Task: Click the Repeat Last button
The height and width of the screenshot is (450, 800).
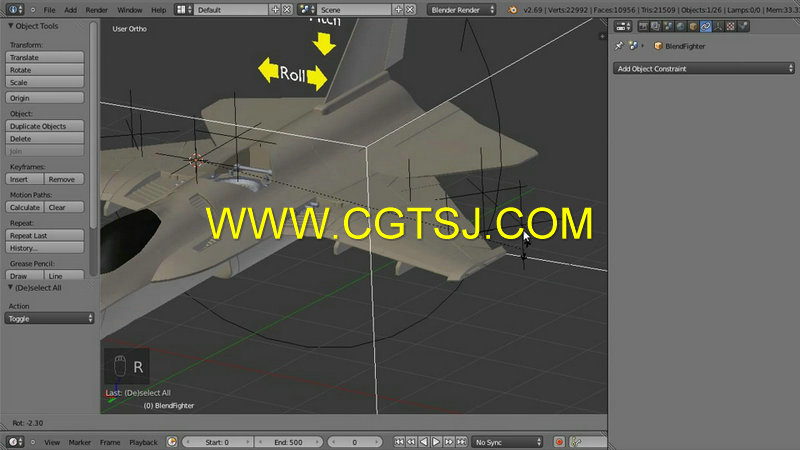Action: tap(45, 236)
